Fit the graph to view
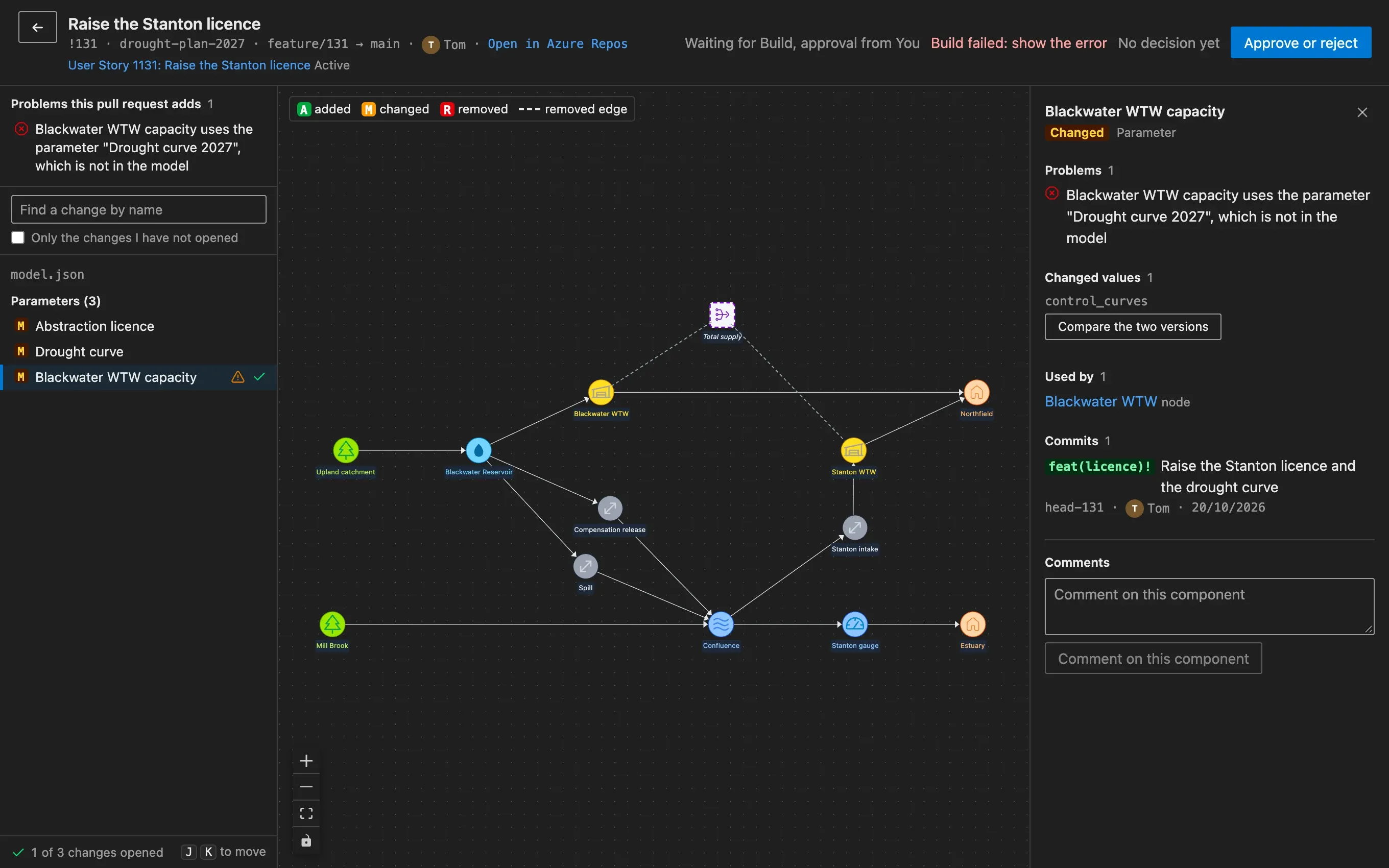The height and width of the screenshot is (868, 1389). (x=306, y=813)
